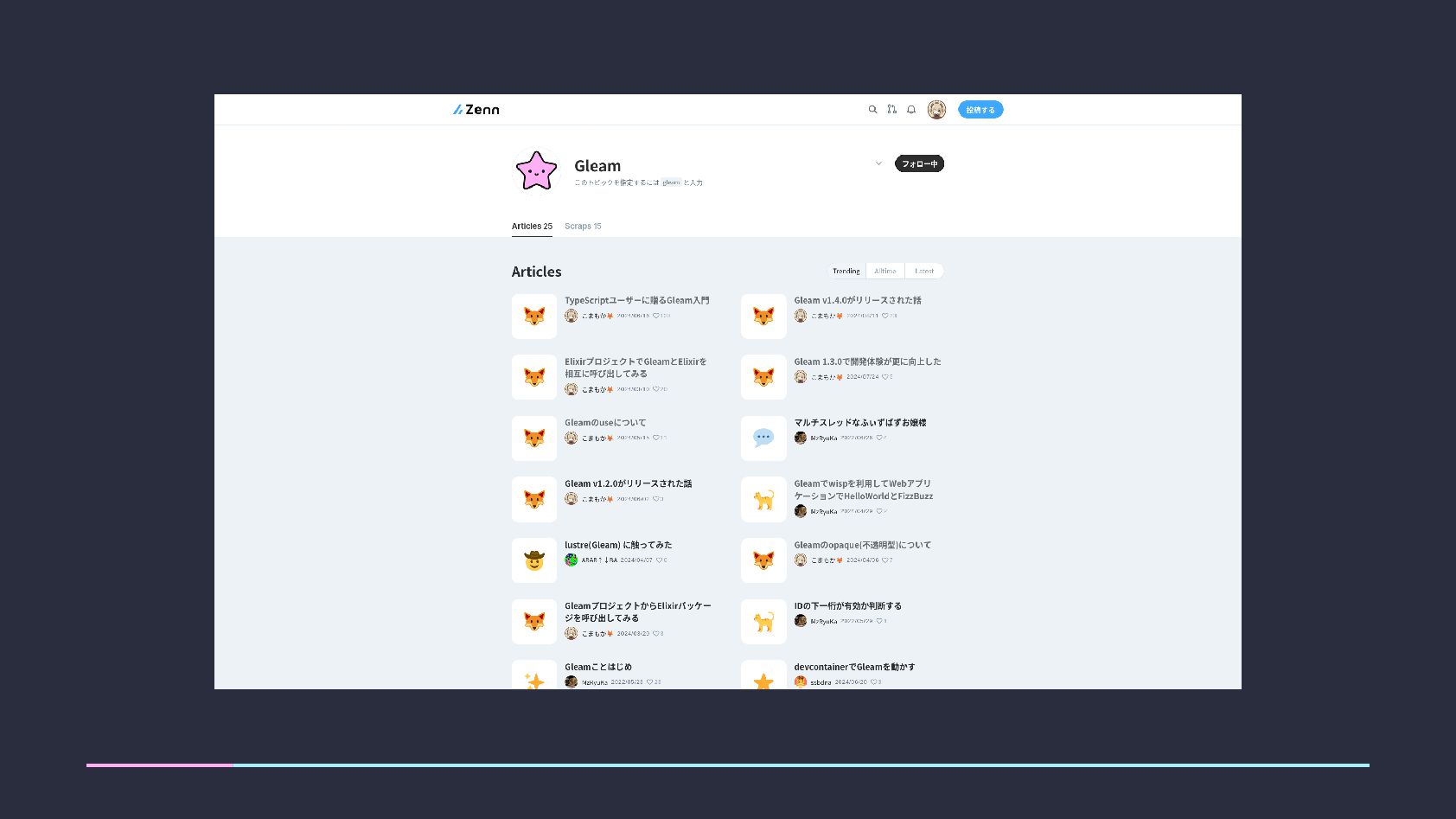
Task: Switch to the Scraps 15 tab
Action: (583, 227)
